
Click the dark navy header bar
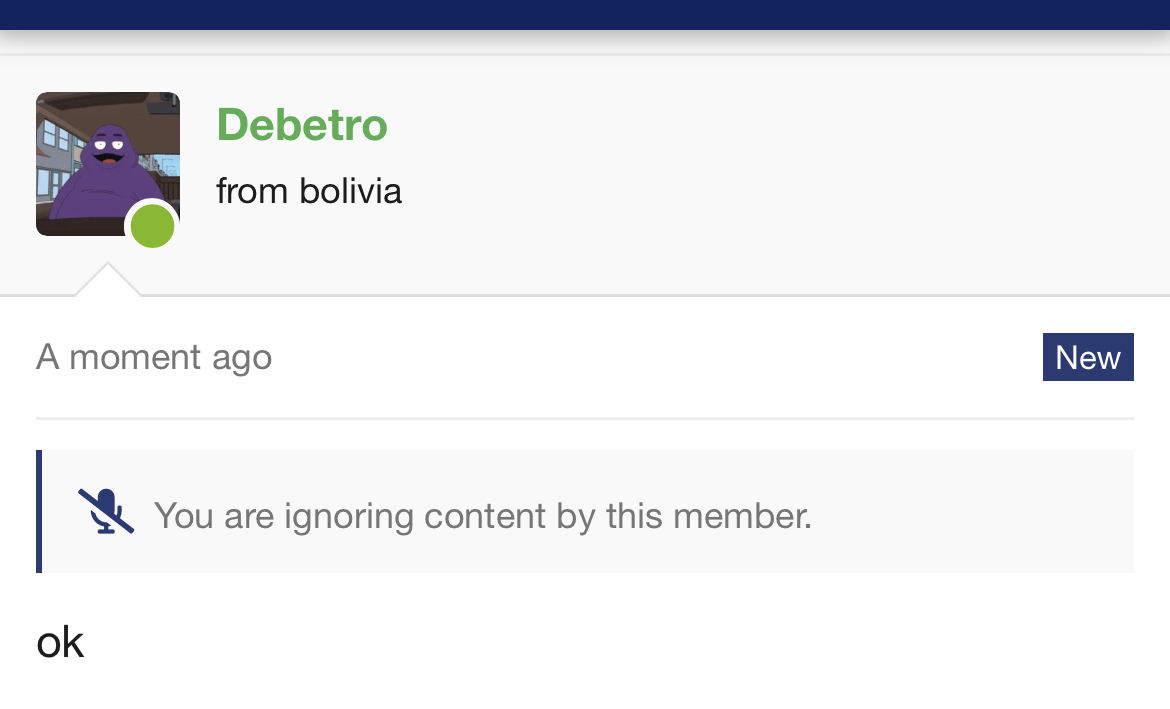coord(585,14)
